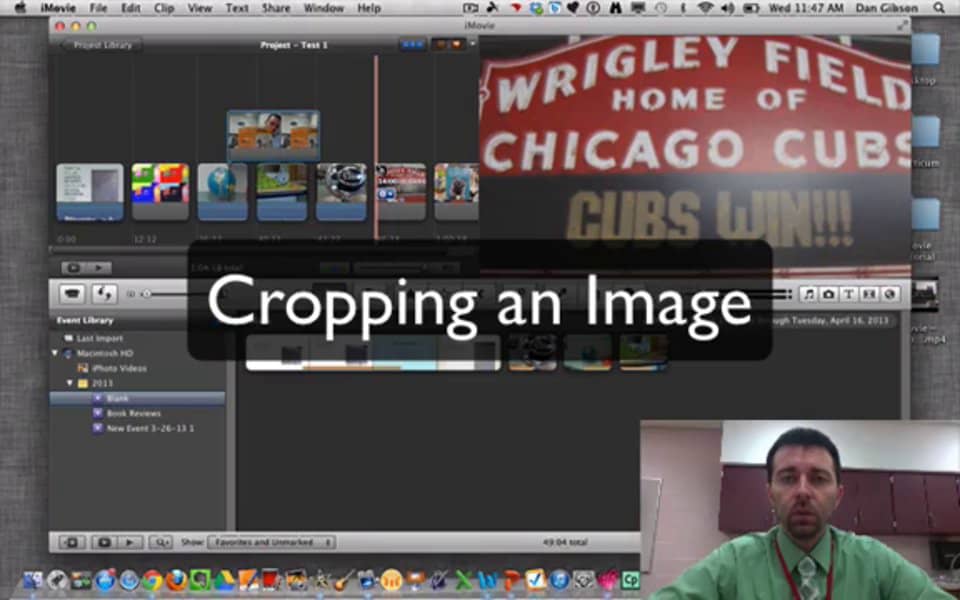Open the Transitions browser icon
Viewport: 960px width, 600px height.
coord(869,294)
